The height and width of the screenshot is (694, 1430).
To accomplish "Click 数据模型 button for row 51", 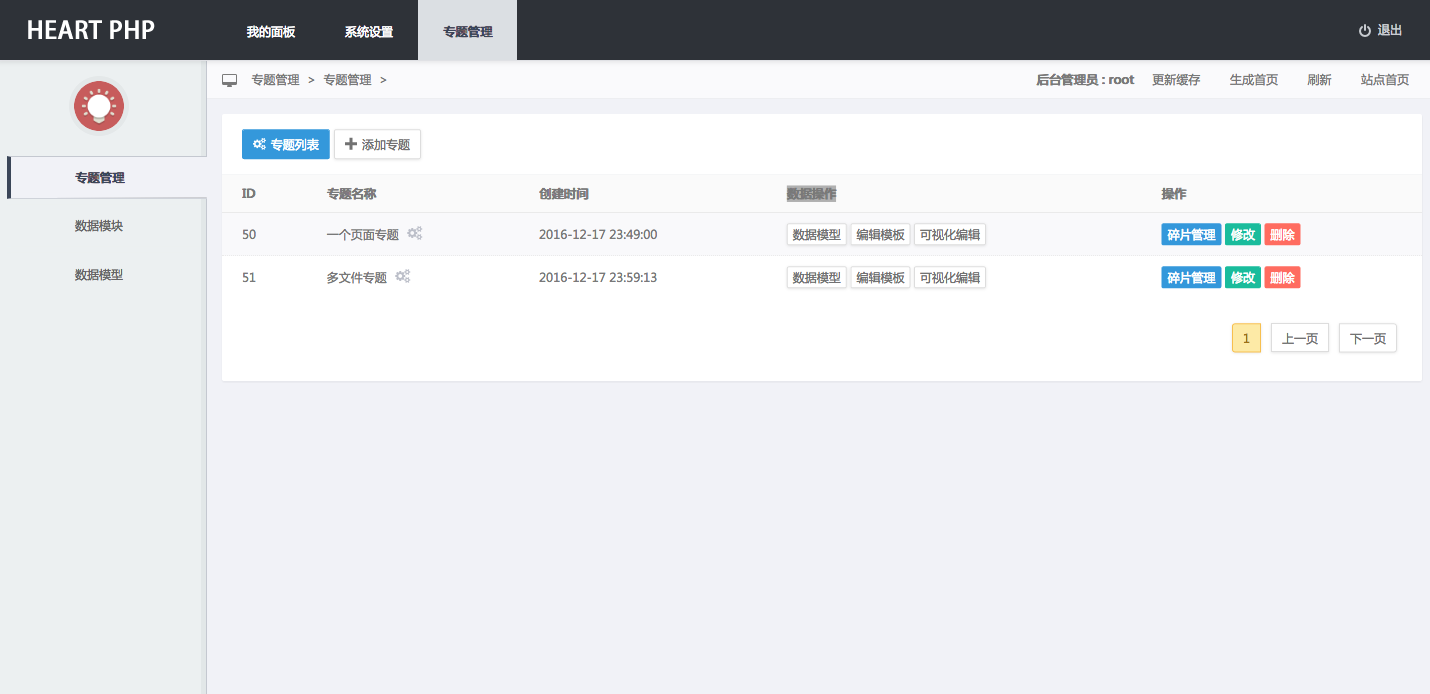I will 817,278.
